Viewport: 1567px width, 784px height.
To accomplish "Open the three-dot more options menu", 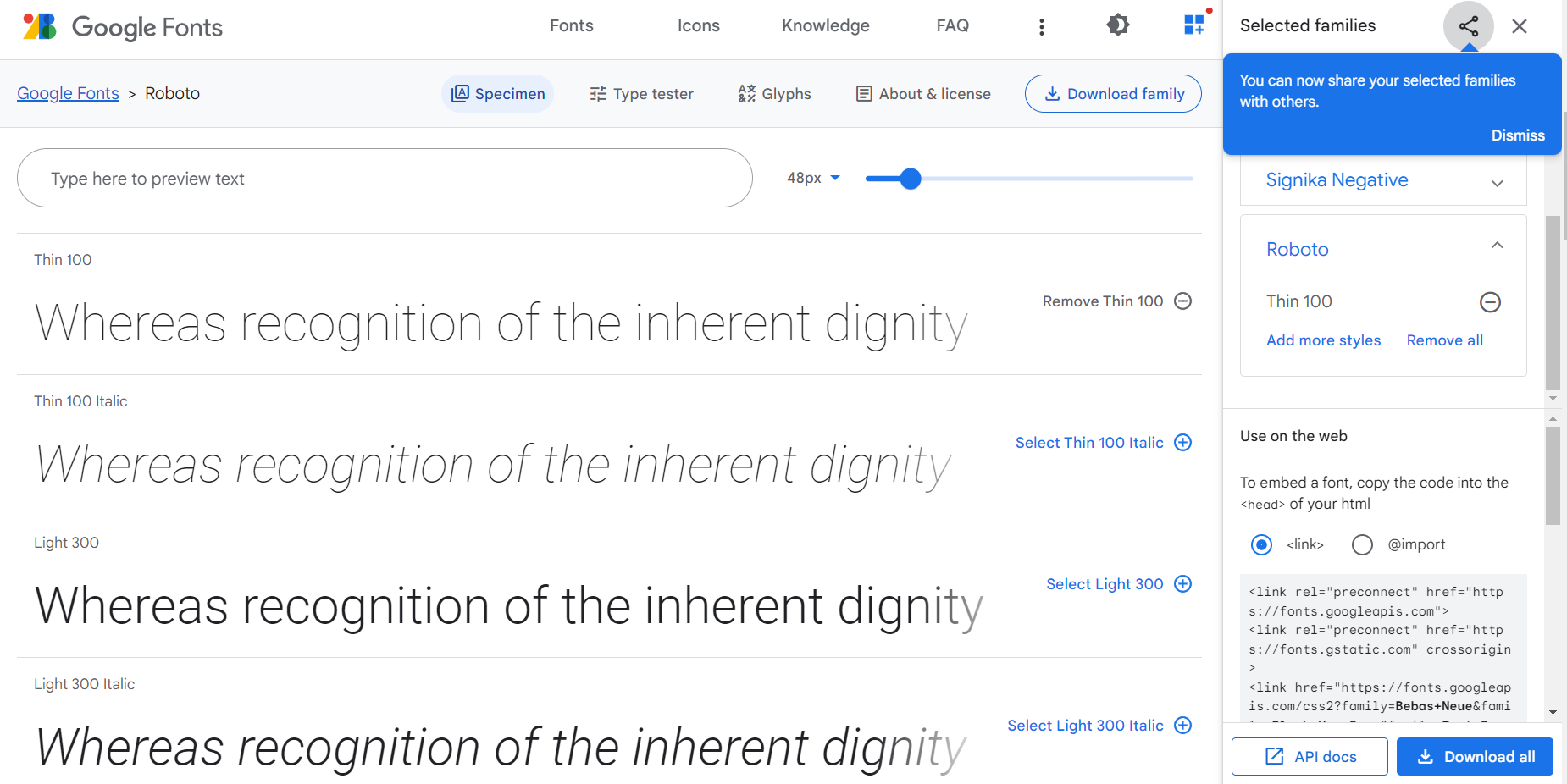I will tap(1042, 26).
